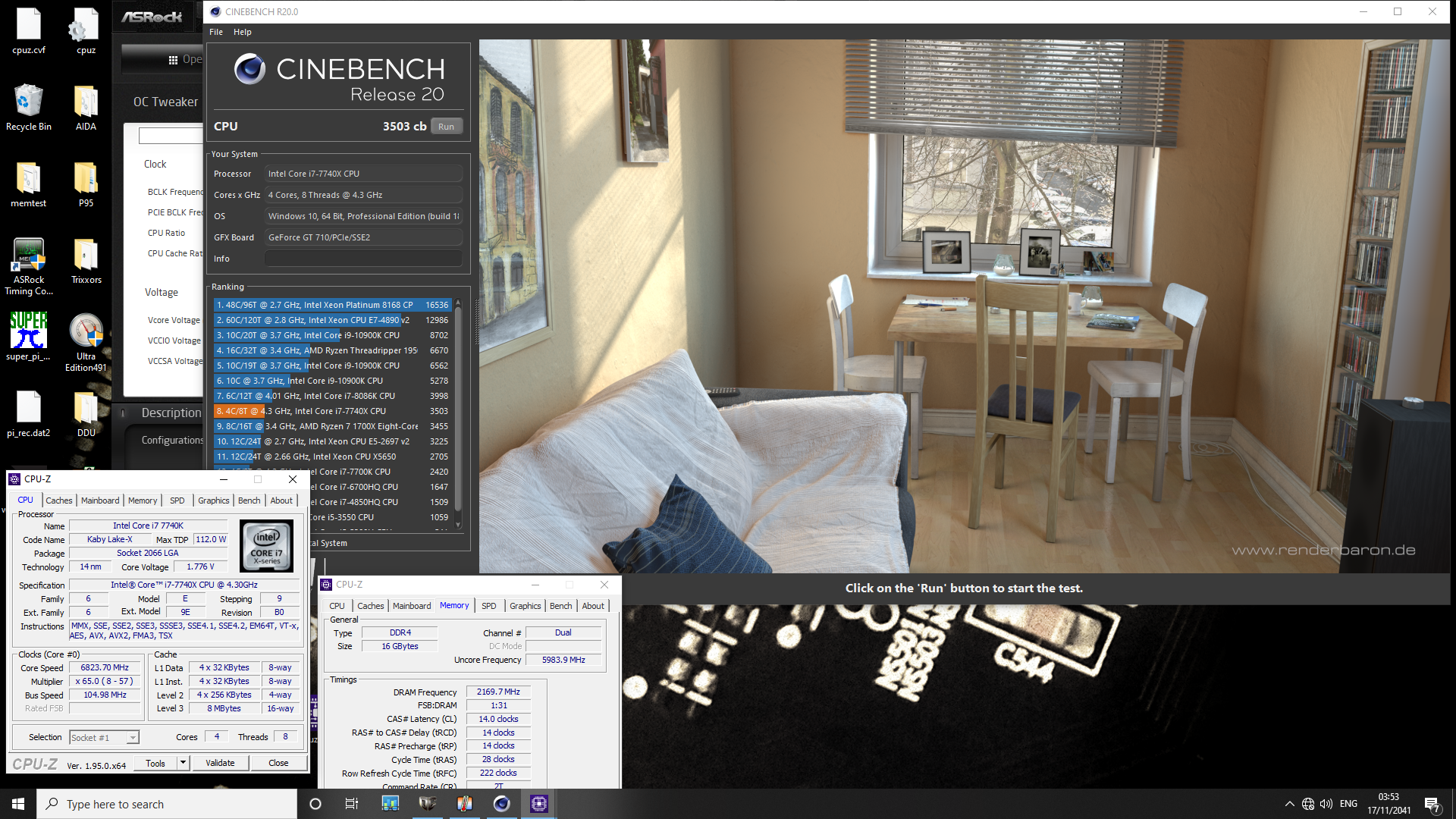Open SPD tab in memory CPU-Z window

(x=488, y=606)
